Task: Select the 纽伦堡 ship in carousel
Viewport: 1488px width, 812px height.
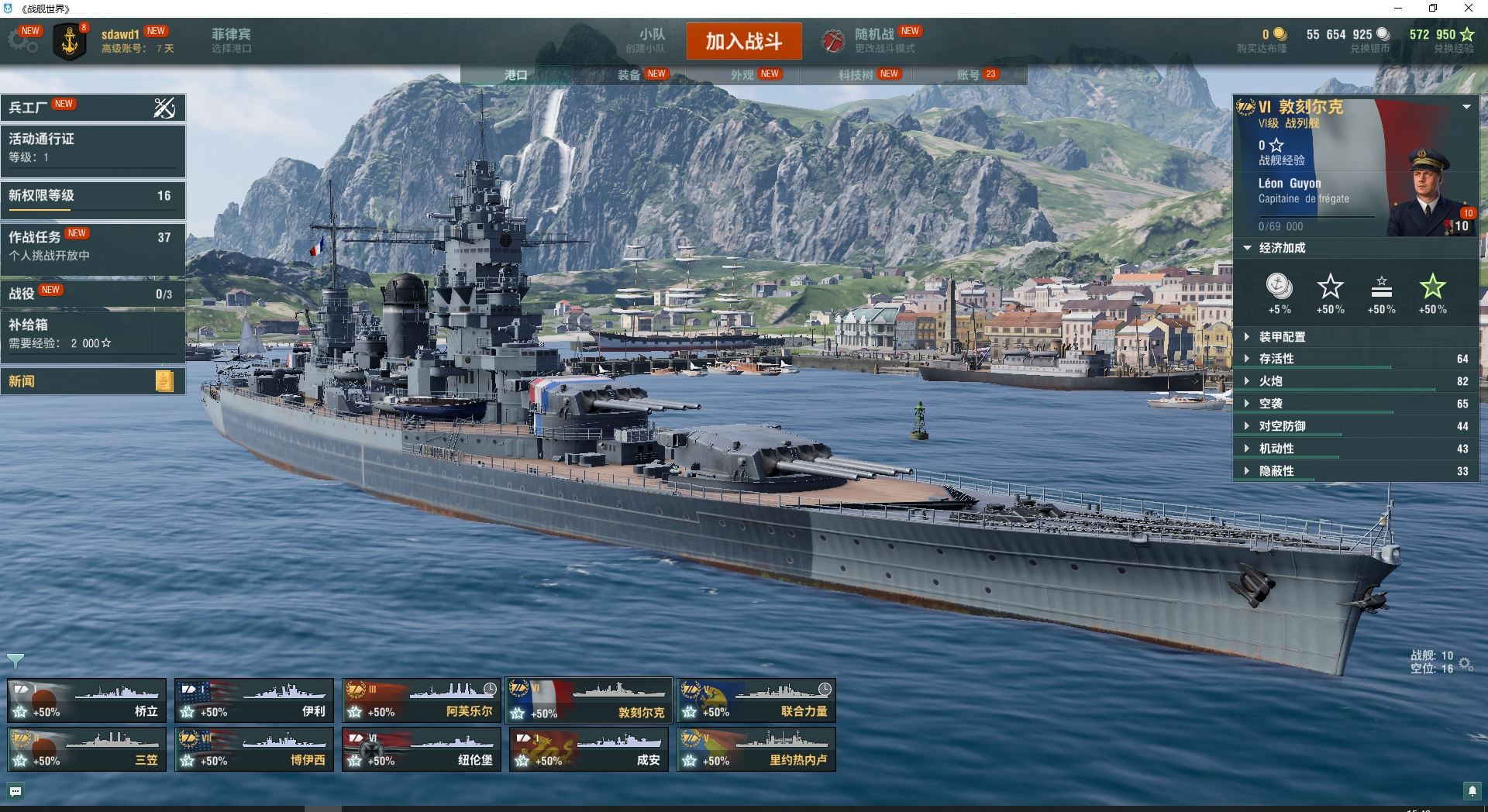Action: (422, 749)
